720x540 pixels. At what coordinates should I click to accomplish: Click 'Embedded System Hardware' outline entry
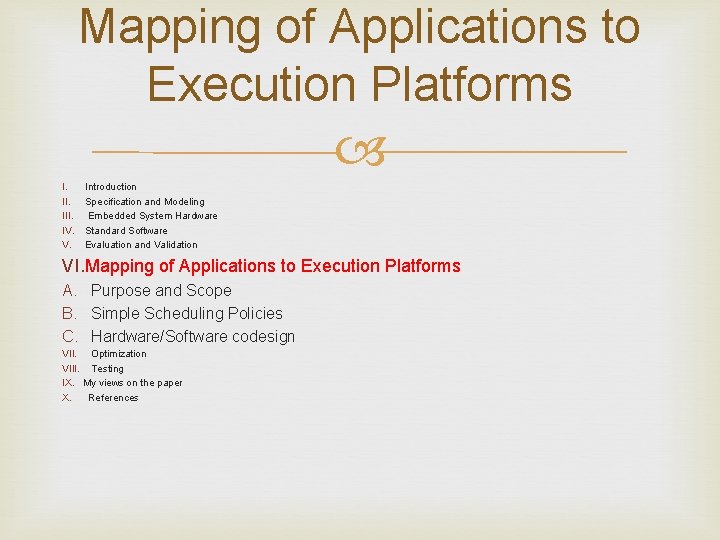152,216
